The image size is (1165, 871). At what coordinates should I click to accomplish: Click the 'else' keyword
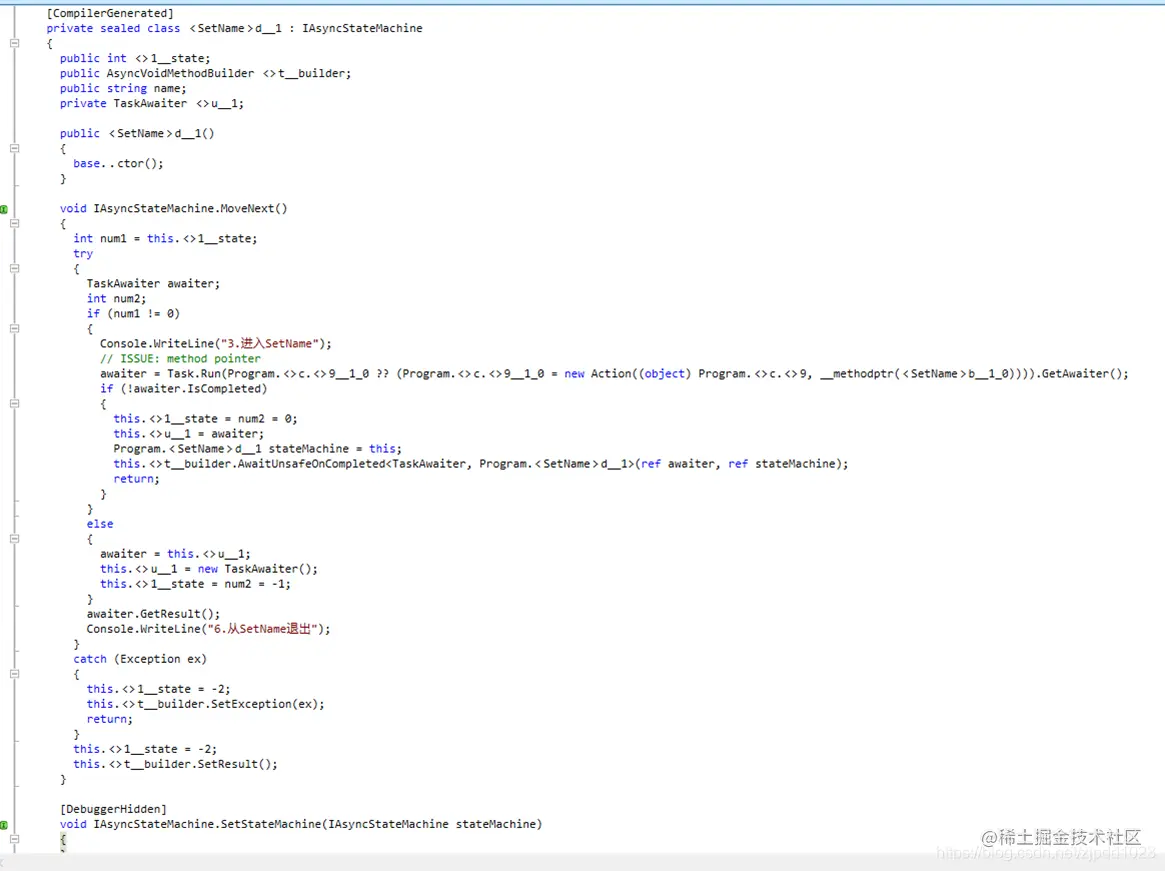click(x=100, y=524)
